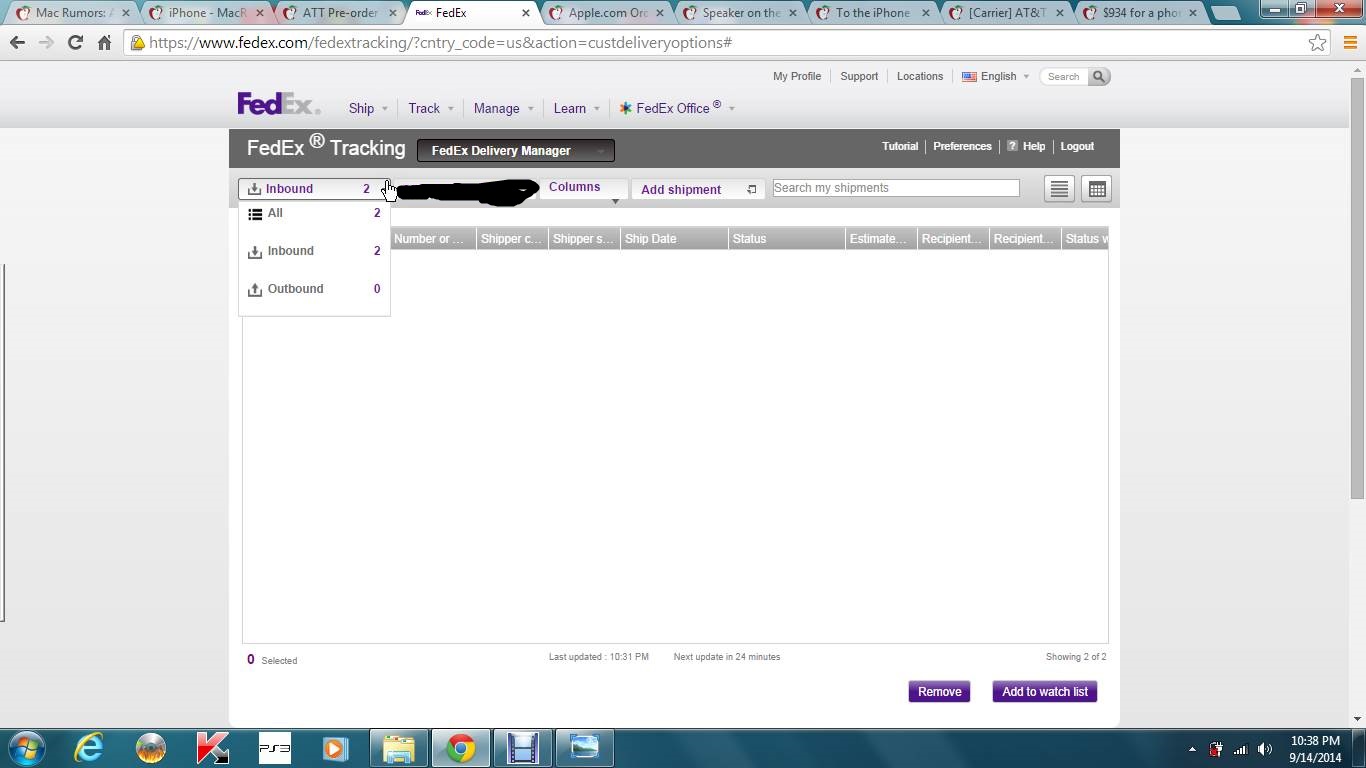The image size is (1366, 768).
Task: Switch to $934 for a phone tab
Action: (1141, 13)
